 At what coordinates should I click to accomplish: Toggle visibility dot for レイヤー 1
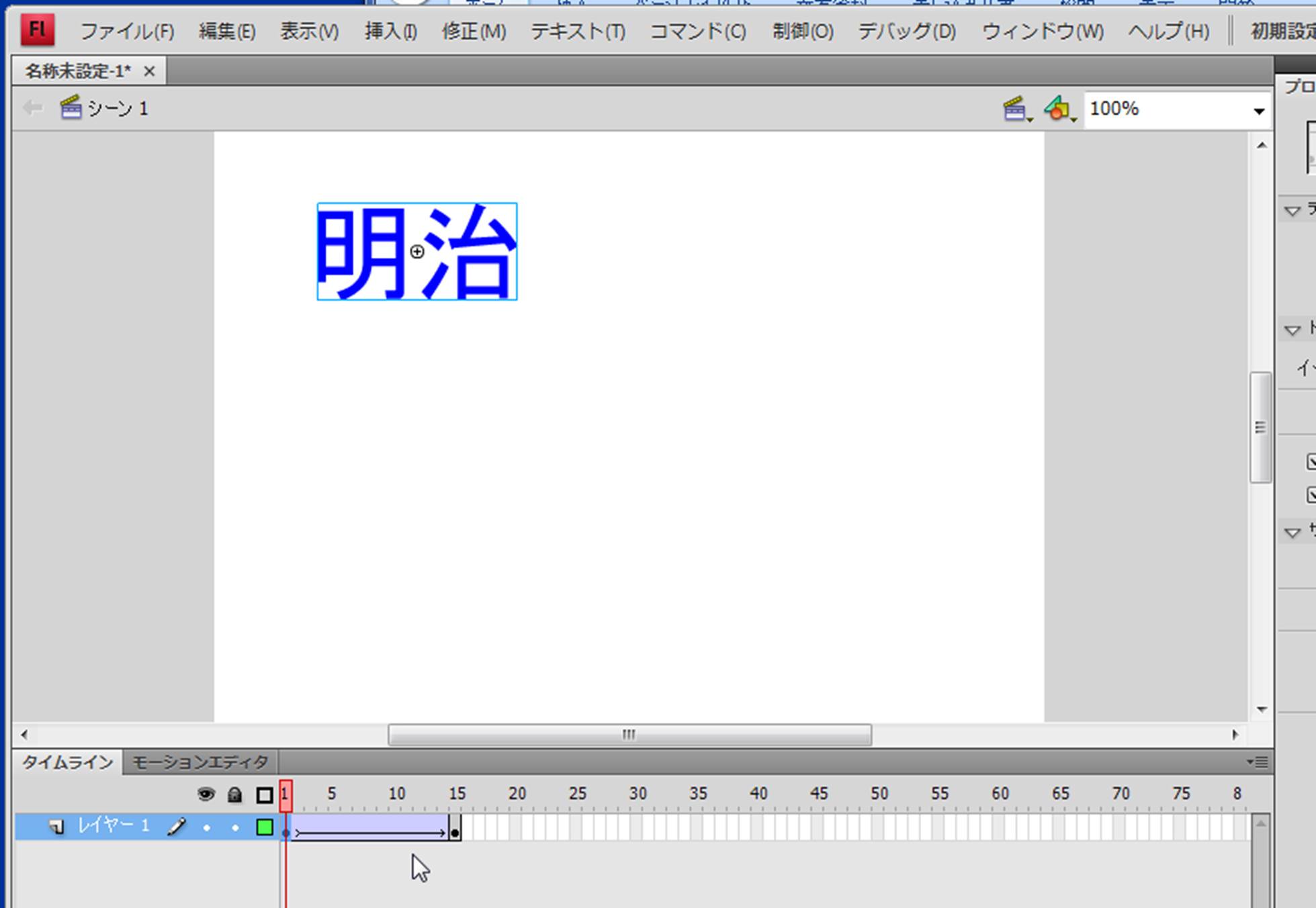[206, 827]
